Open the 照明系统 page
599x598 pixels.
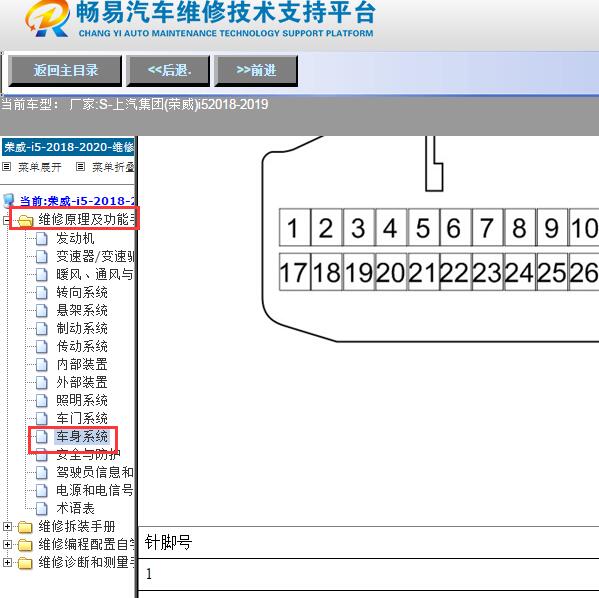82,400
